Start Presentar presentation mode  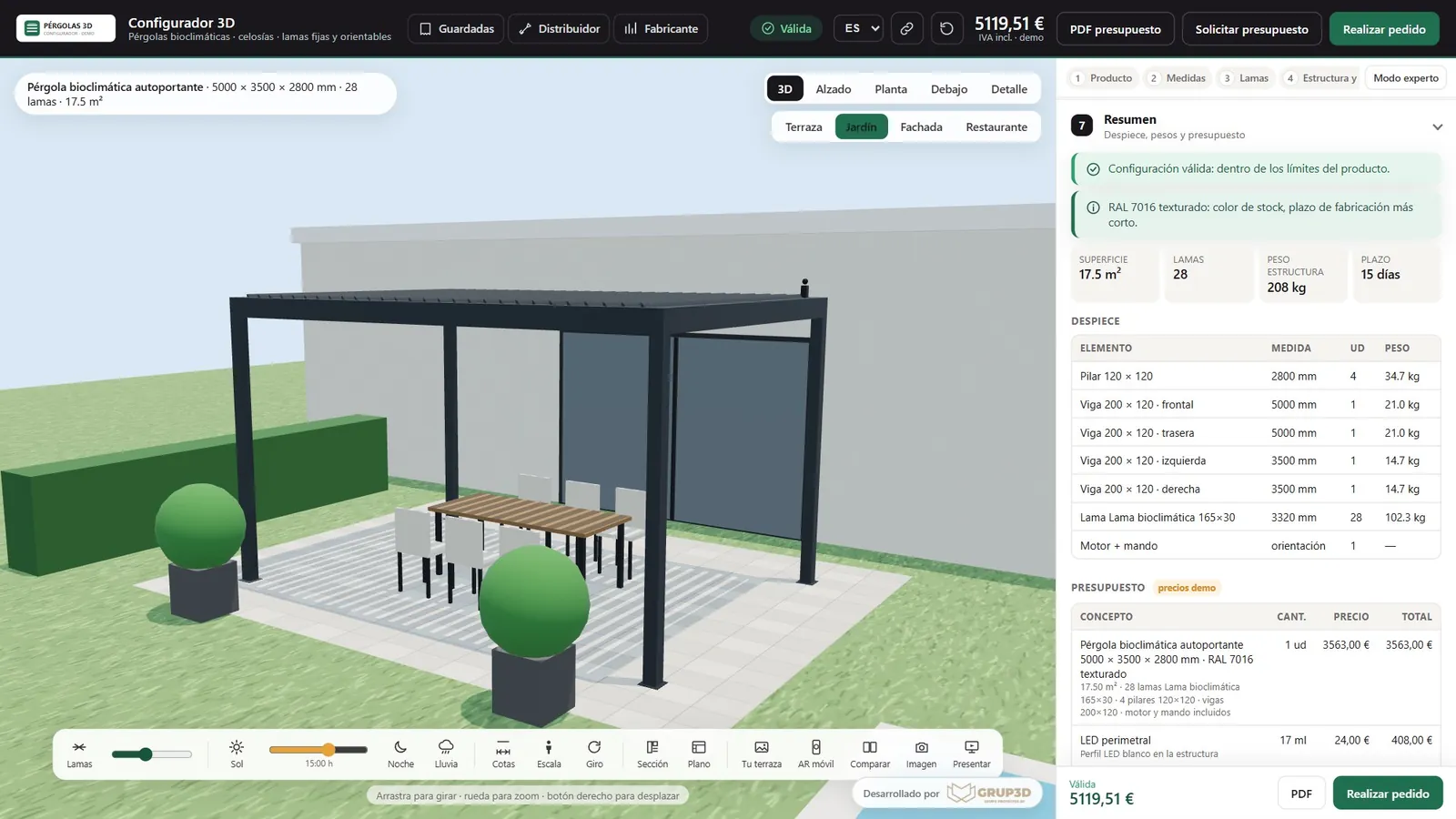[x=972, y=753]
